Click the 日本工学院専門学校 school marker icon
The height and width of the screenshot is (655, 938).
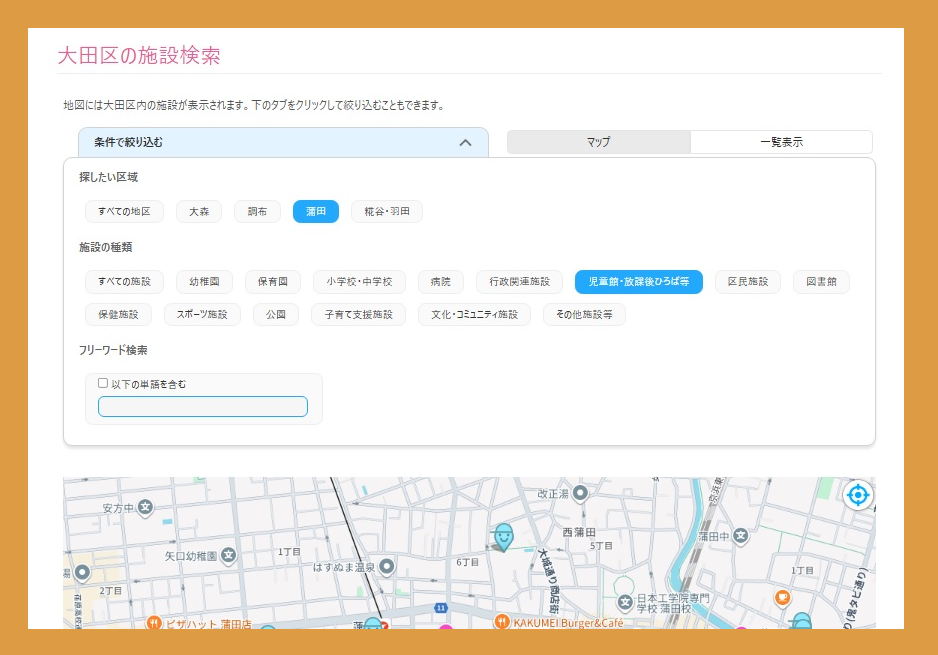pos(625,602)
